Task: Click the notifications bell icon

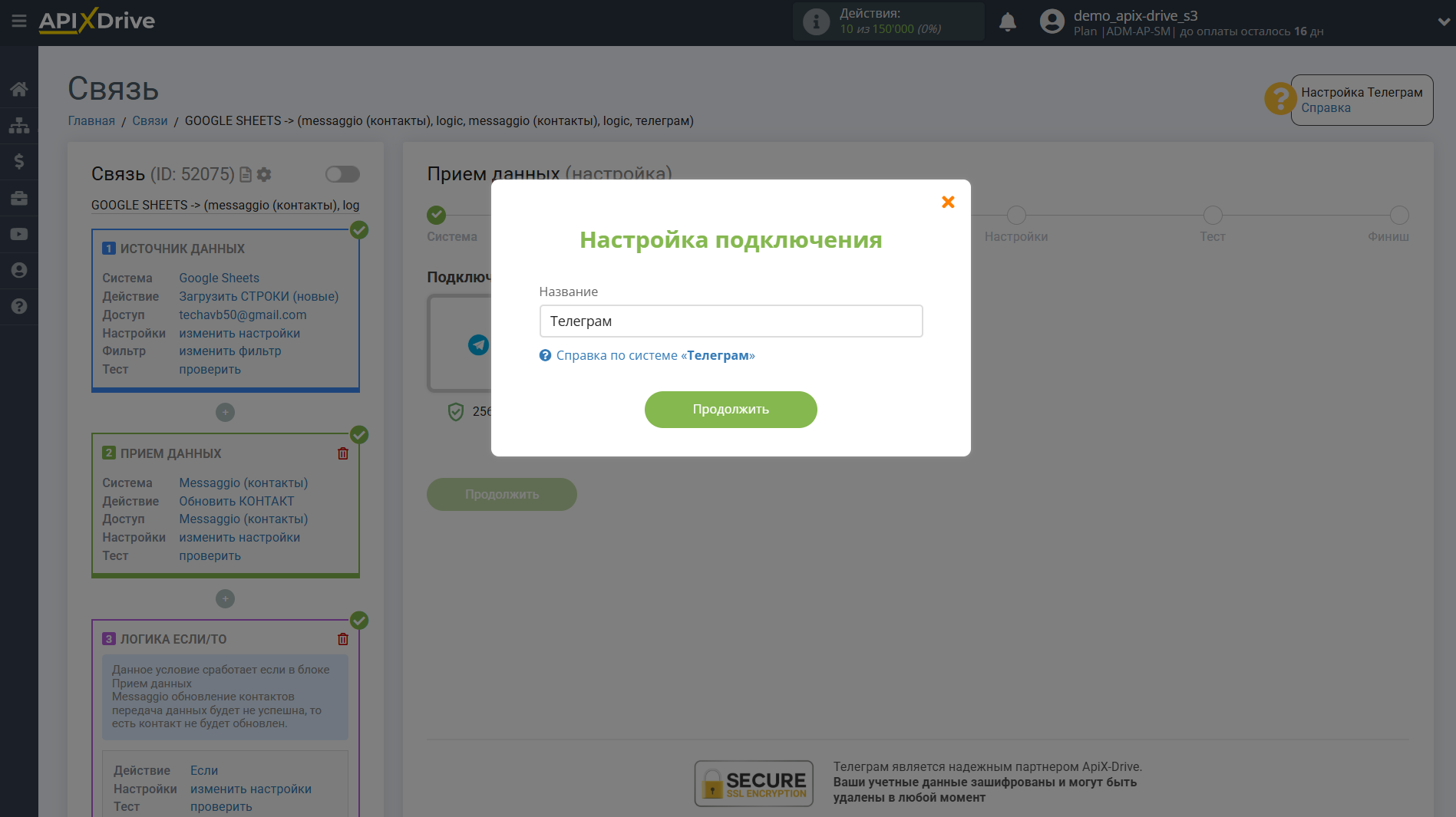Action: [1007, 22]
